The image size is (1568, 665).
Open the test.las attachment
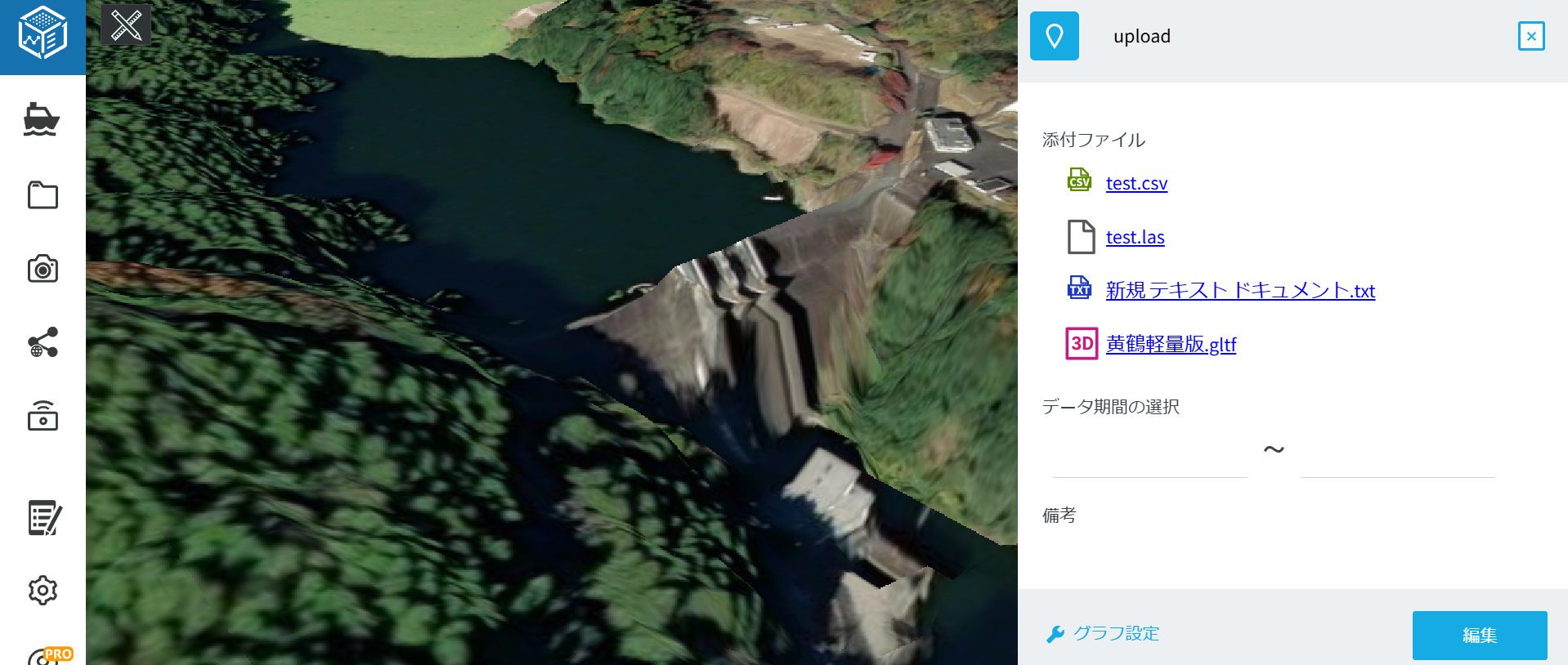[1134, 237]
